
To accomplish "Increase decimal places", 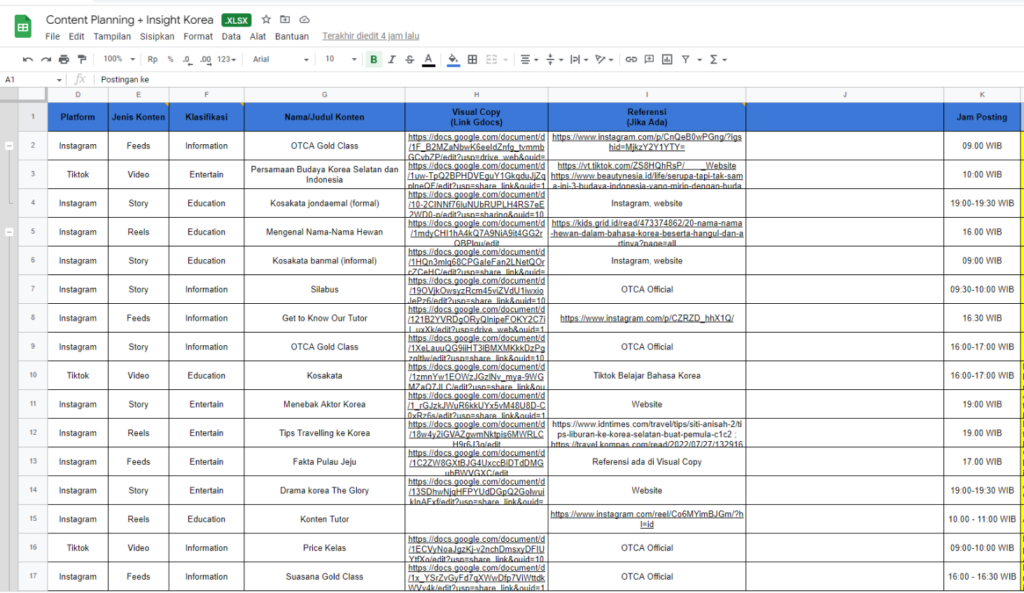I will pos(206,59).
